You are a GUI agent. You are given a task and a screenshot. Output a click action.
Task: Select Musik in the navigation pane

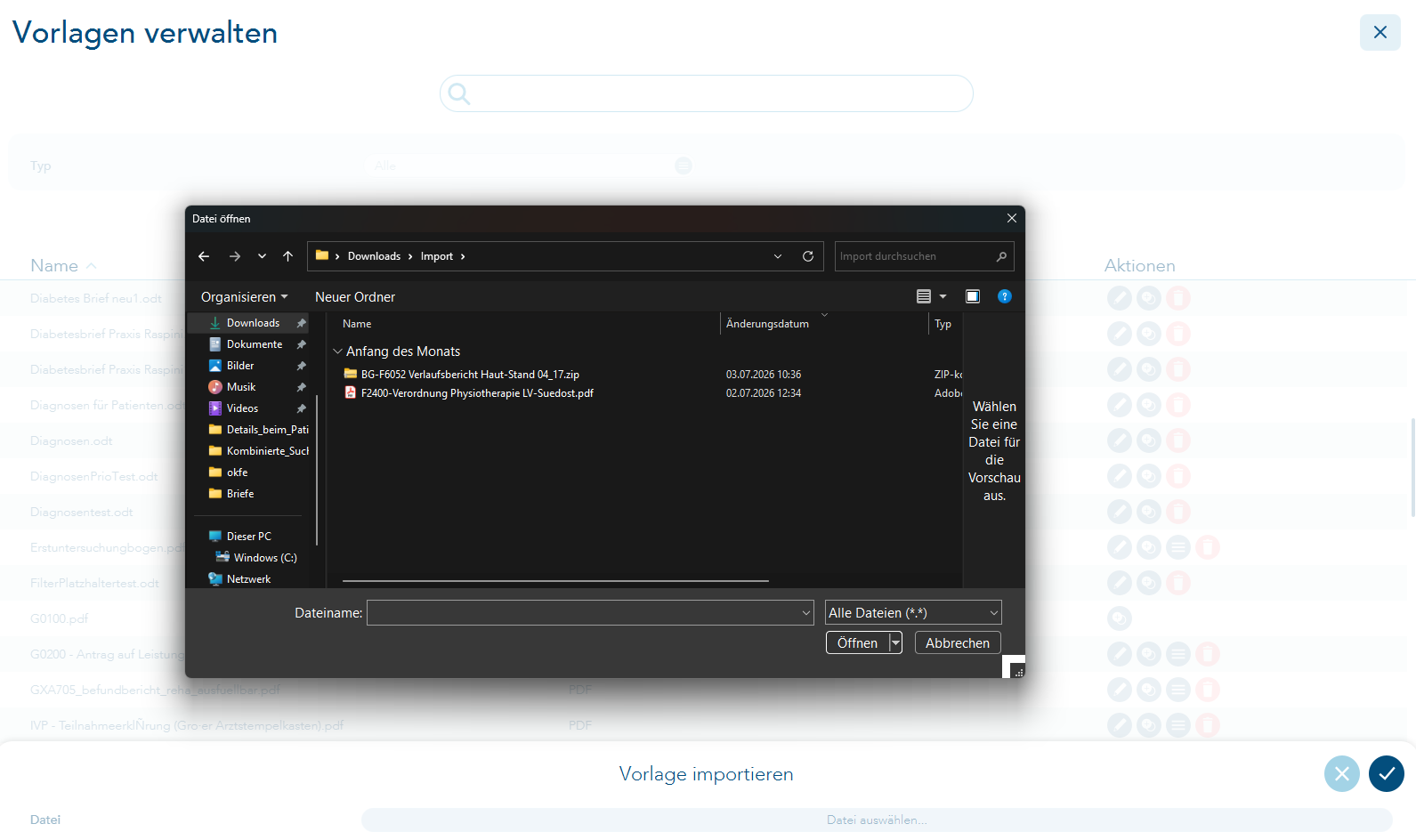point(241,387)
